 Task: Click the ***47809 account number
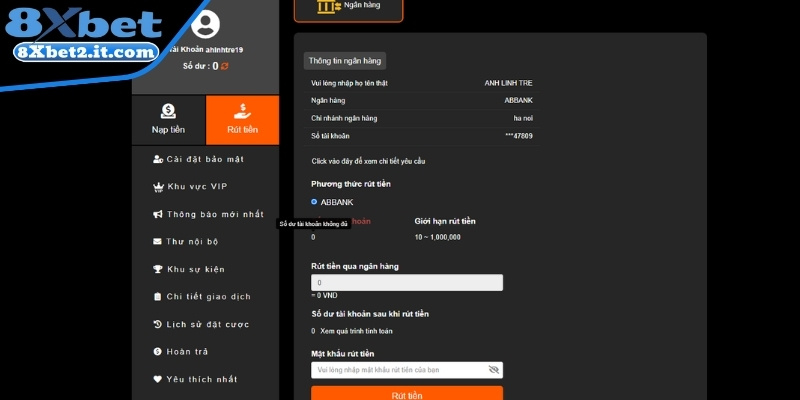click(519, 136)
